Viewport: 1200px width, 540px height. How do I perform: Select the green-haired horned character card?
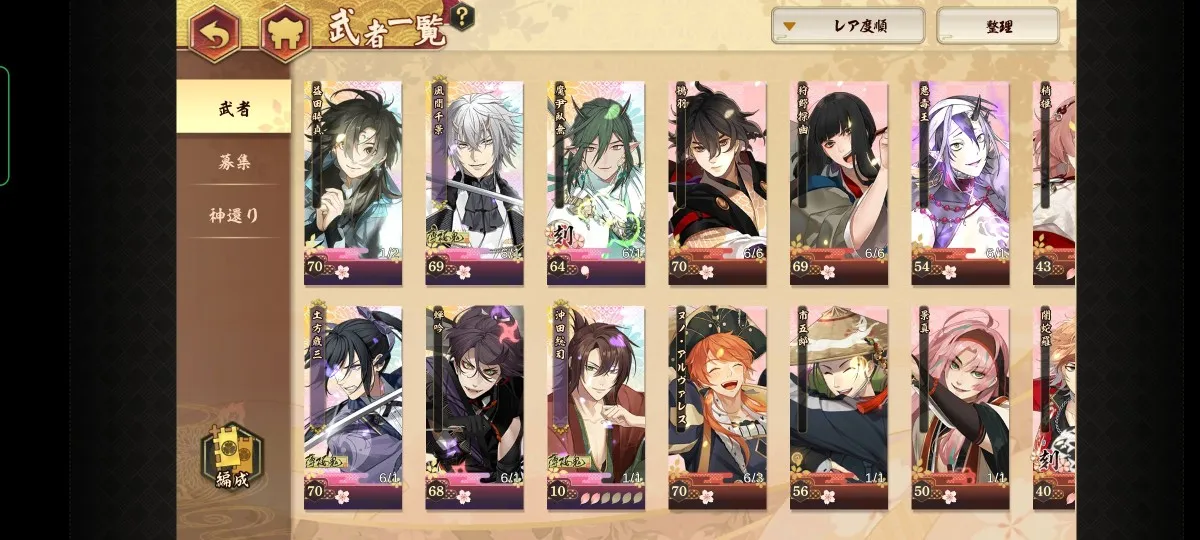click(x=596, y=184)
